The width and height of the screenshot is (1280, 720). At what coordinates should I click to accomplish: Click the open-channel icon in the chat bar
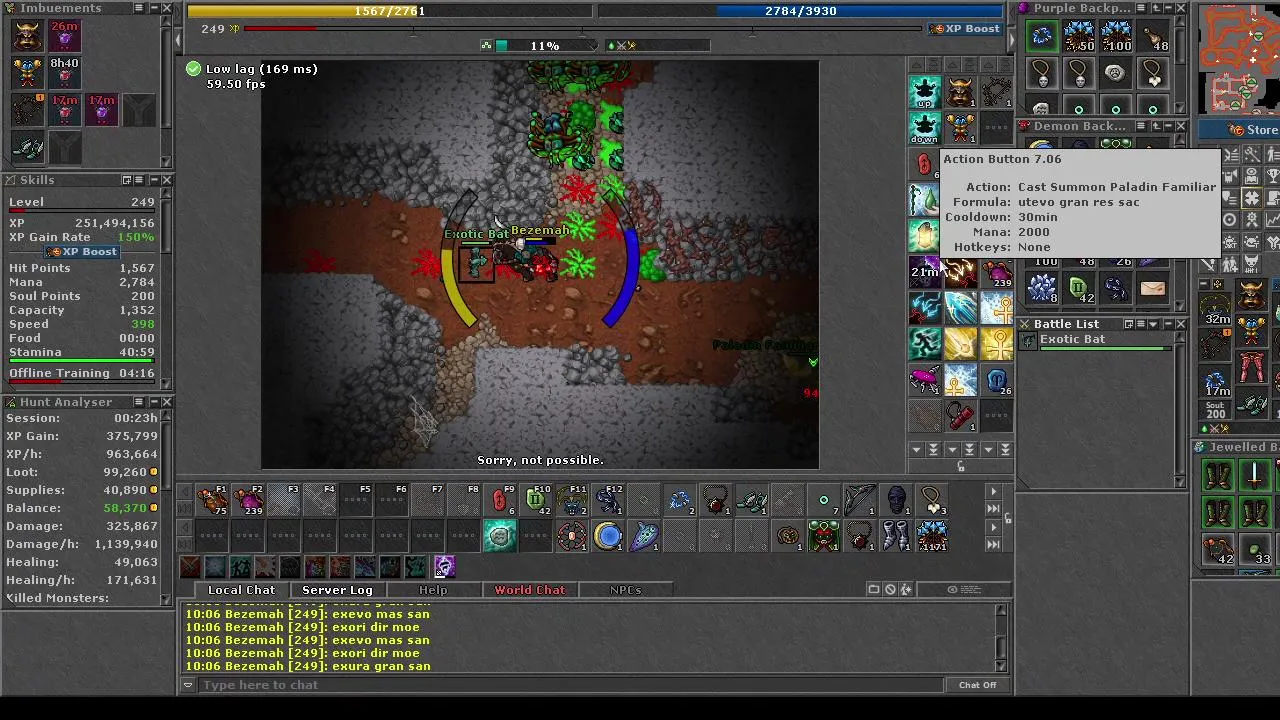(x=874, y=590)
